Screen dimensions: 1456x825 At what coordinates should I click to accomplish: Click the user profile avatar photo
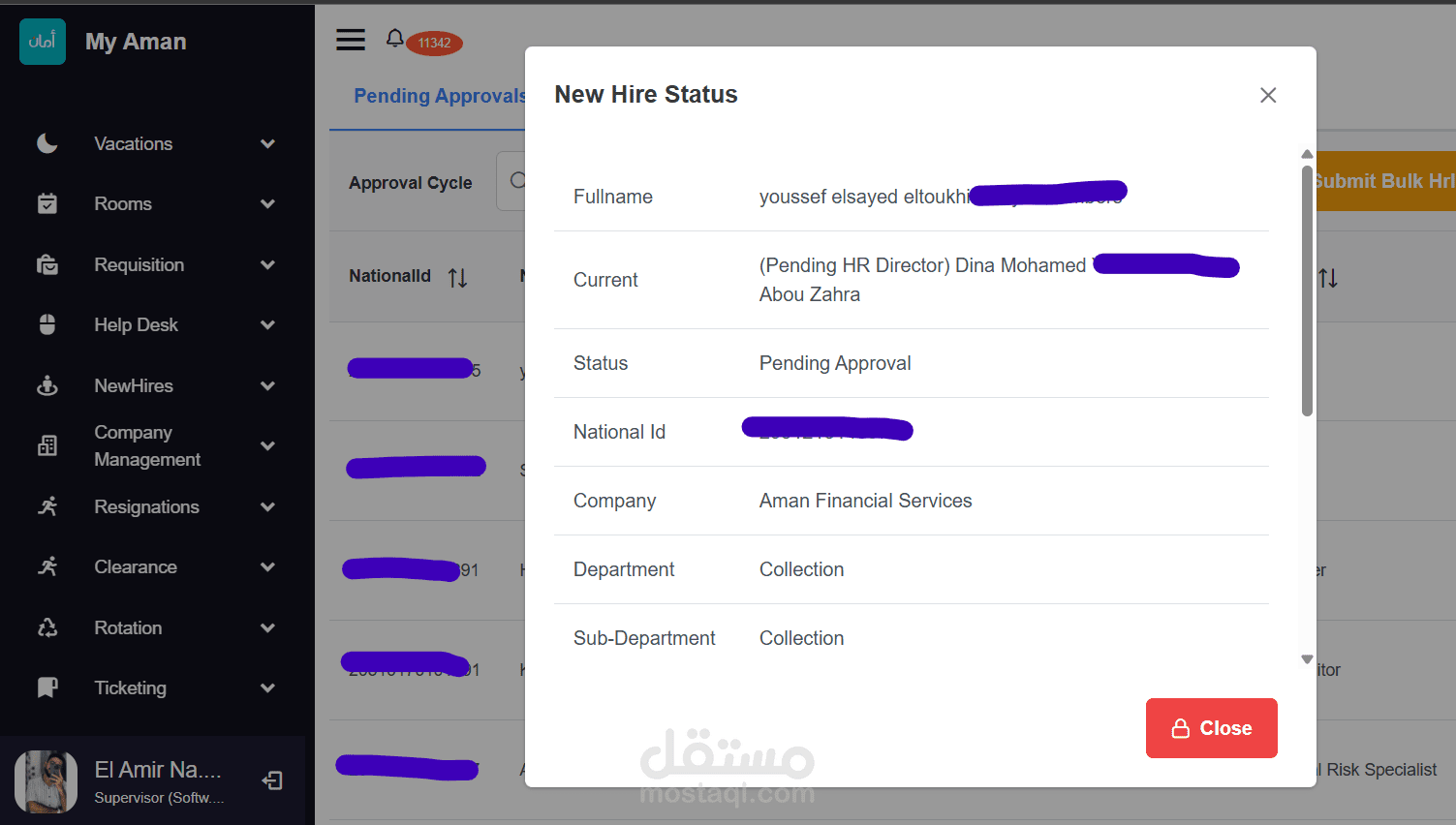click(46, 781)
